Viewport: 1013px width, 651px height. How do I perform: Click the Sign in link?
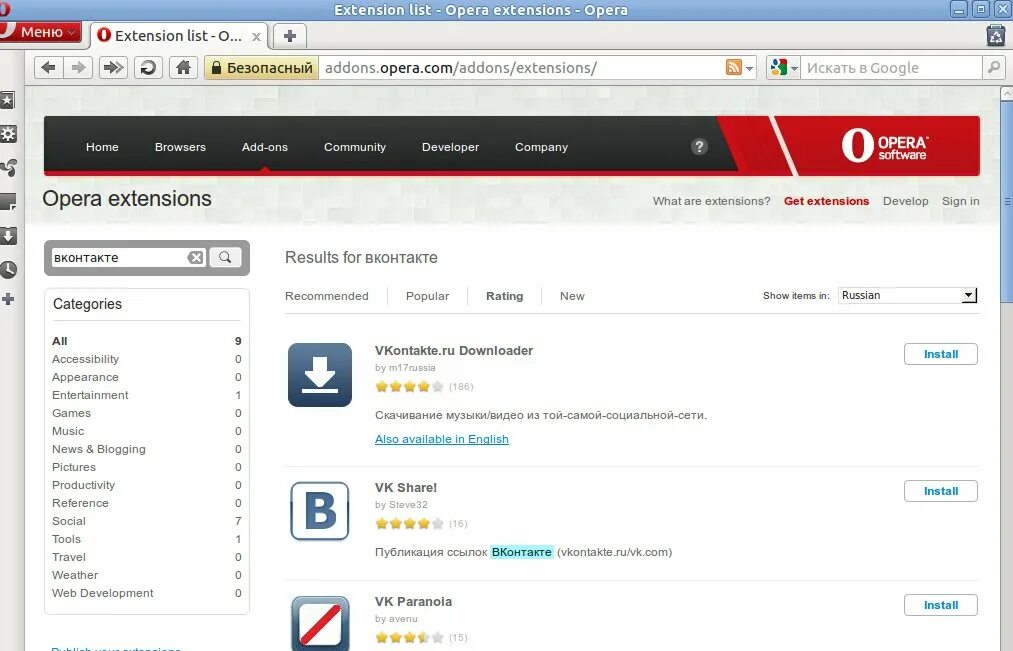tap(961, 201)
